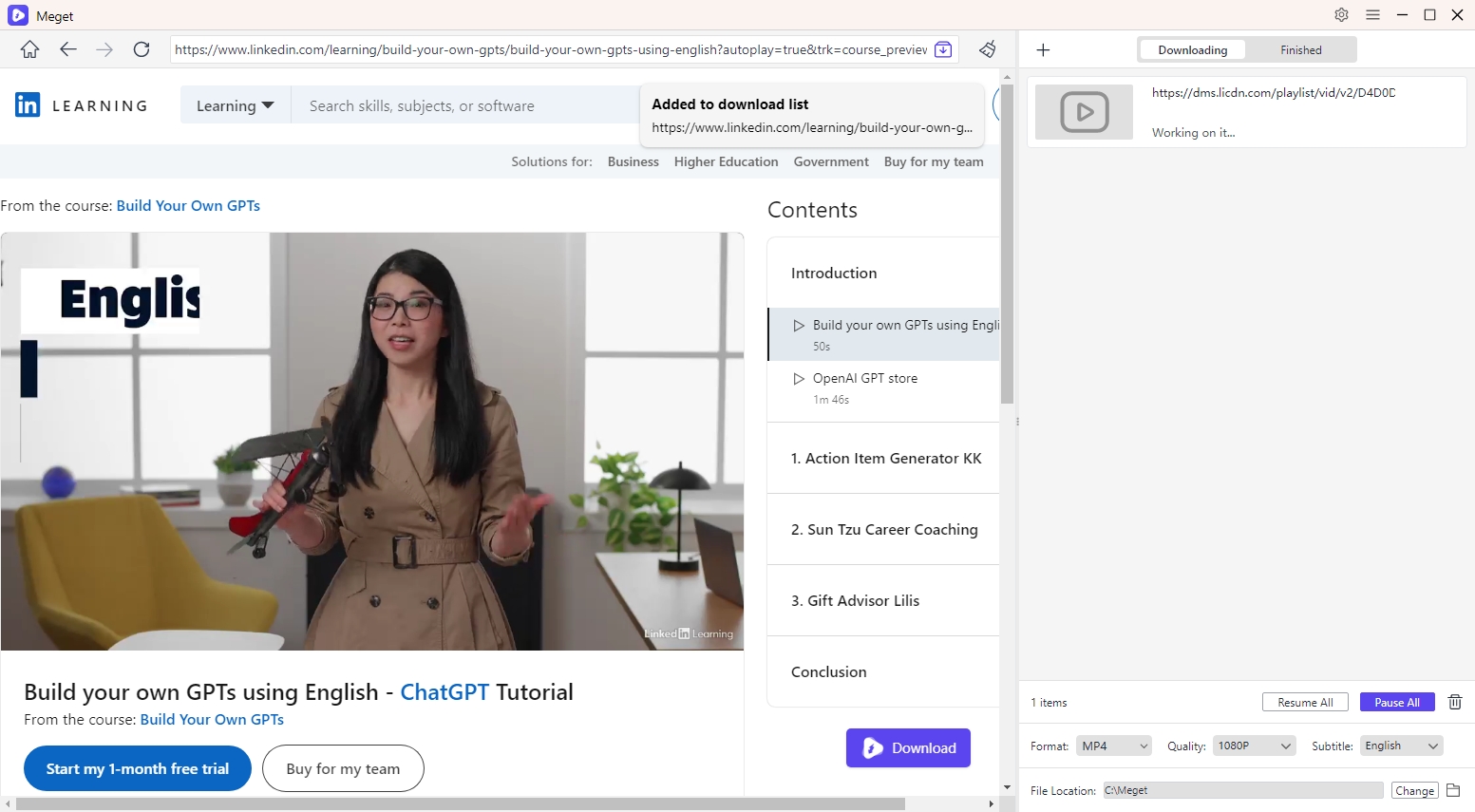Open the Quality 1080P dropdown
Screen dimensions: 1475x812
[1254, 746]
